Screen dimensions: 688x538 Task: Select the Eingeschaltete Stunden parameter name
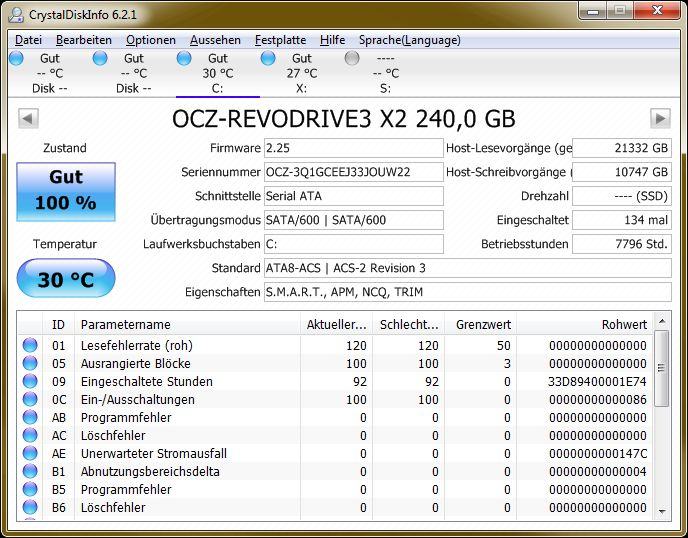[147, 381]
